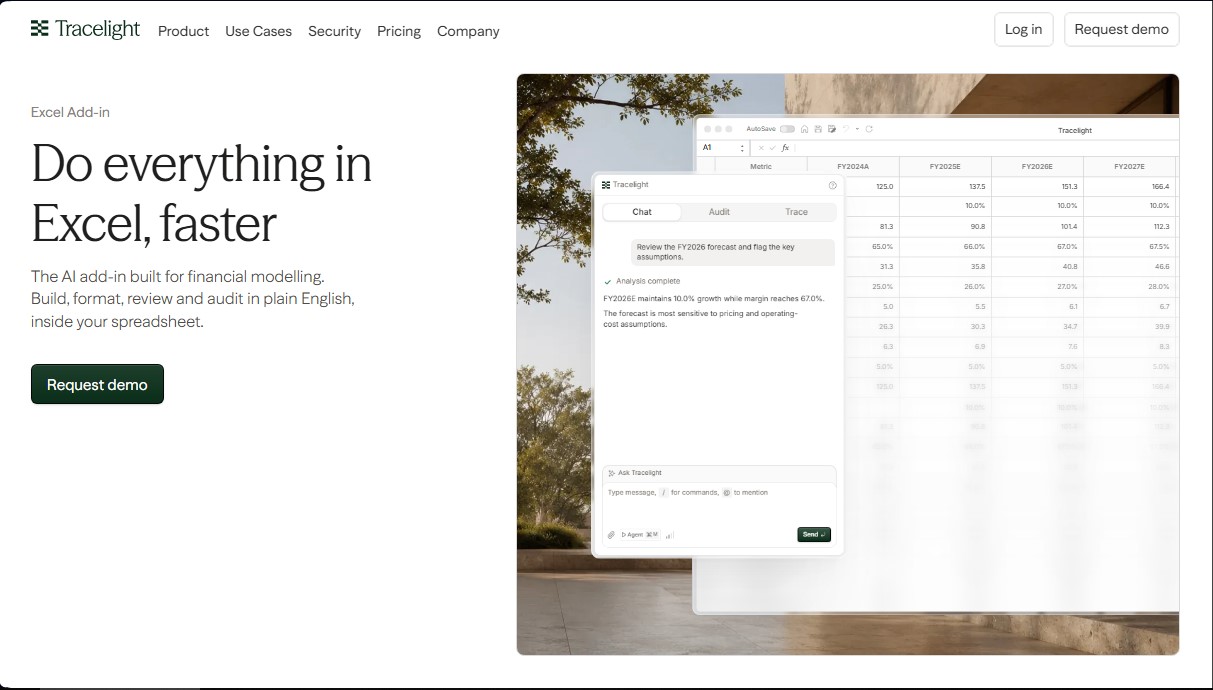Image resolution: width=1213 pixels, height=690 pixels.
Task: Switch to the Trace tab
Action: tap(796, 212)
